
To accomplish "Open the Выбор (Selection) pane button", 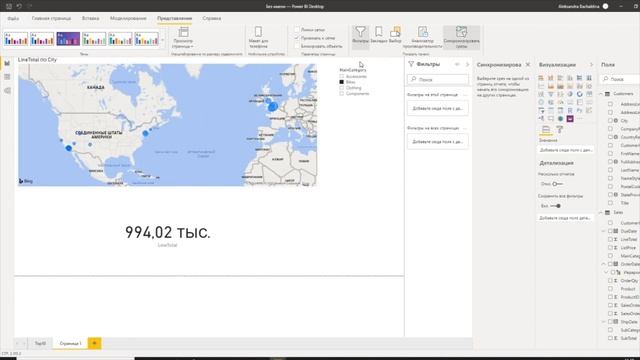I will pyautogui.click(x=395, y=35).
